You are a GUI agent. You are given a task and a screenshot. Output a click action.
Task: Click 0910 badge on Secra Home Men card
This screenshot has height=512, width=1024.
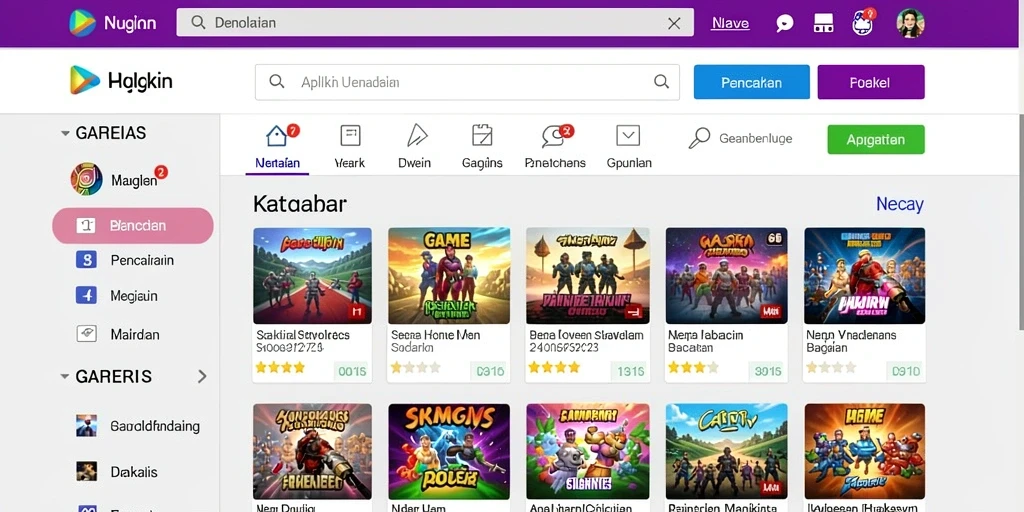click(490, 372)
